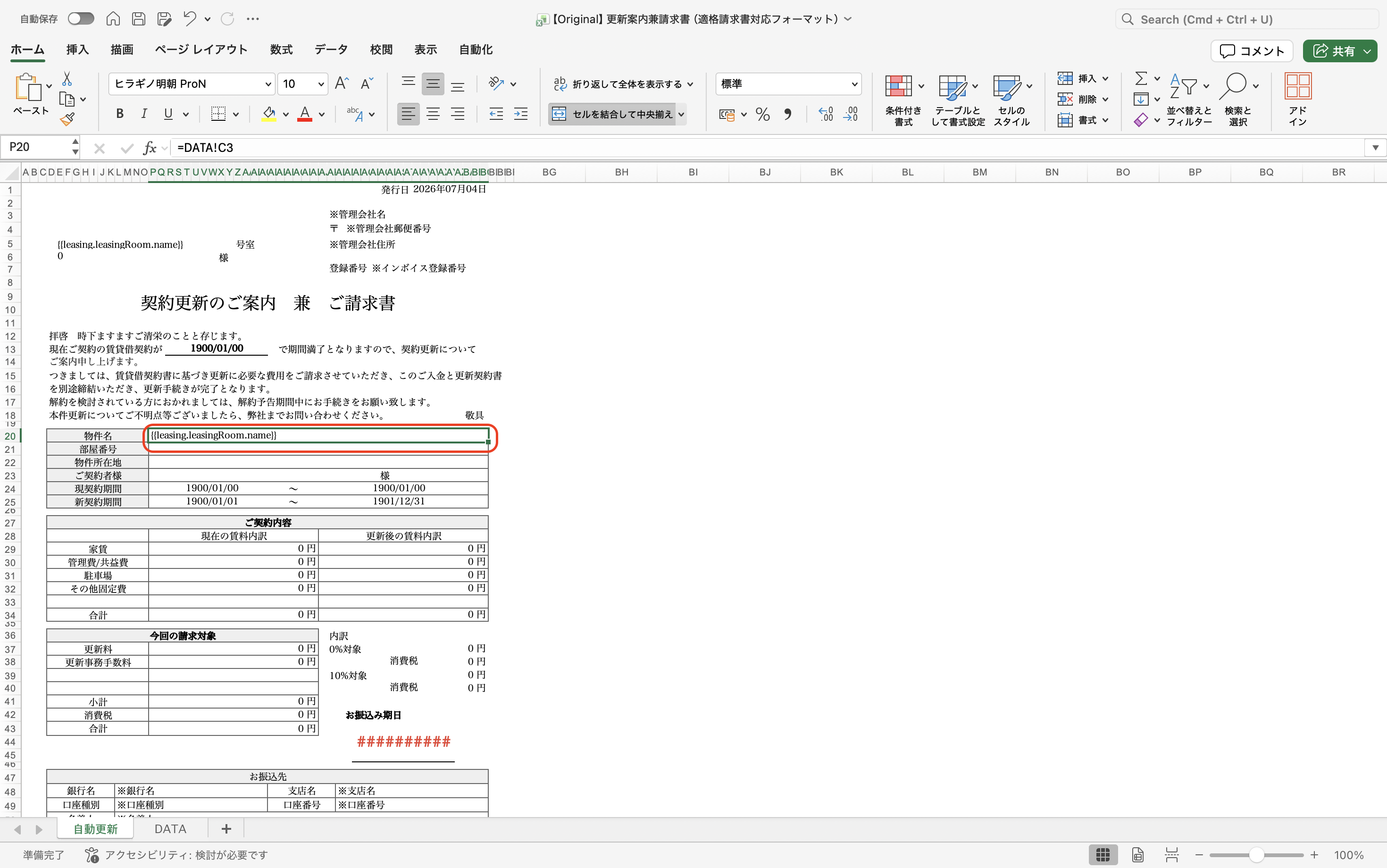
Task: Click the Cut scissors icon
Action: pos(67,79)
